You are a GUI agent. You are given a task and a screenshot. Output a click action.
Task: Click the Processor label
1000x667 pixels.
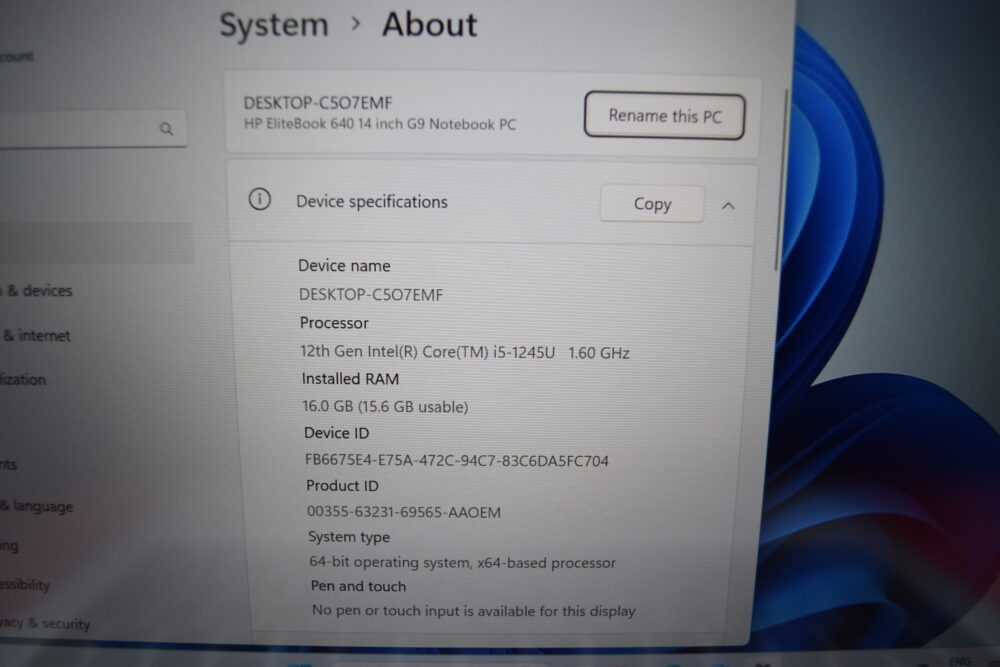(334, 323)
